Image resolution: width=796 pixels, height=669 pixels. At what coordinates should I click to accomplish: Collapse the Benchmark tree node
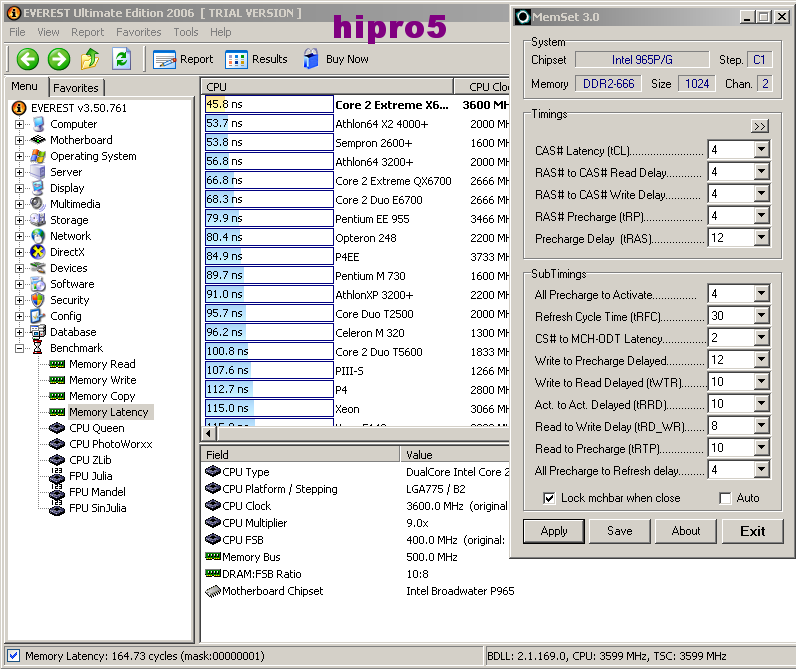19,348
